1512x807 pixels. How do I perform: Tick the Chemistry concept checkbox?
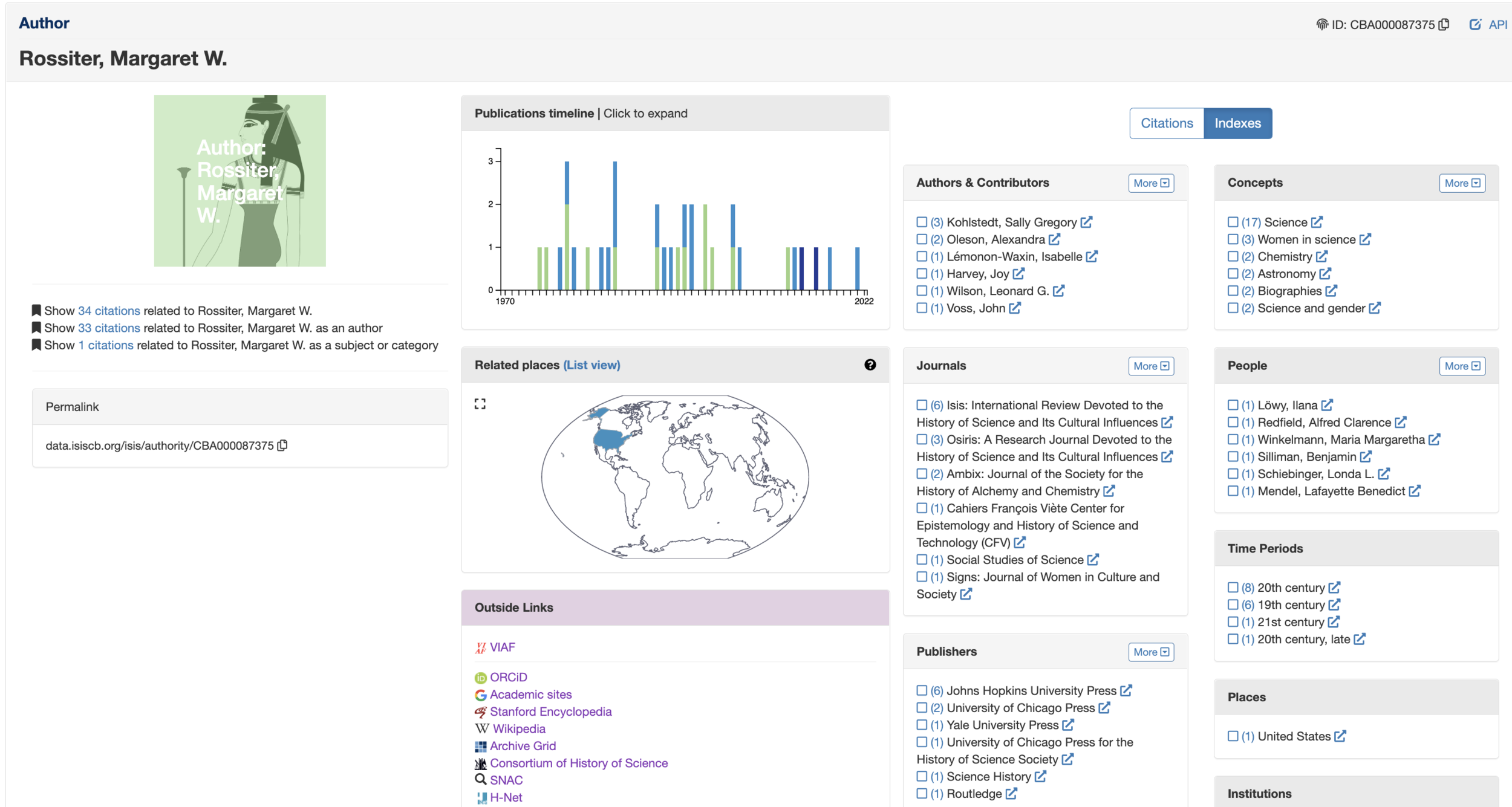(1233, 257)
